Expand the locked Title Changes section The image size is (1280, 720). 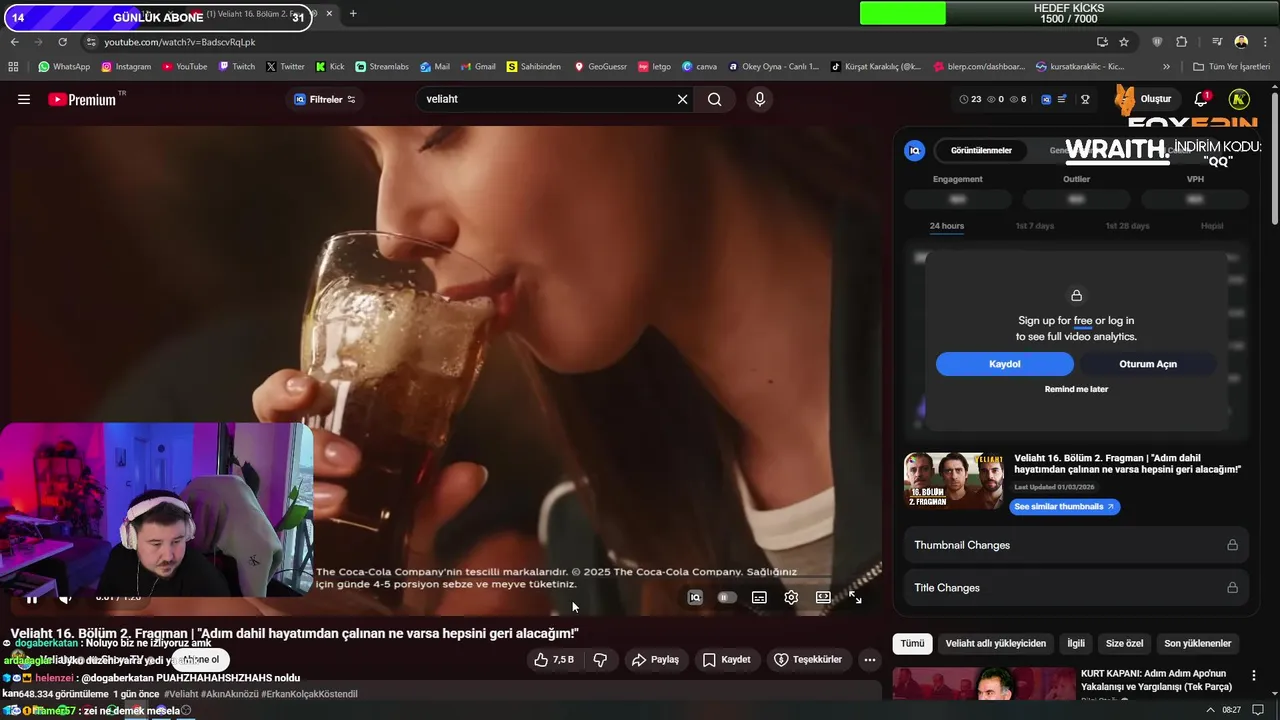pos(1076,588)
